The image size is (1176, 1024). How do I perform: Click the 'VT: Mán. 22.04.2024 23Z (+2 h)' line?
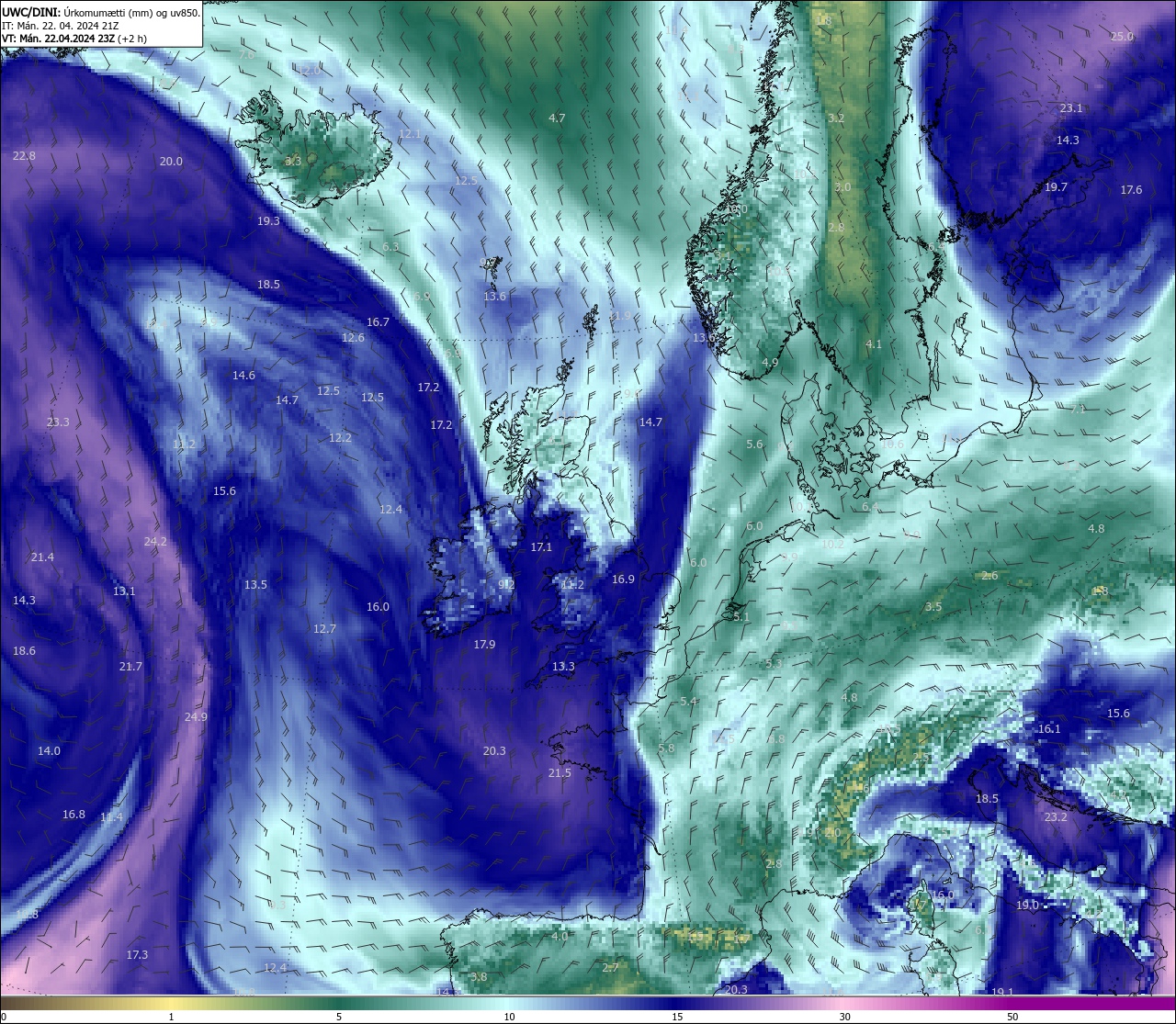tap(74, 39)
